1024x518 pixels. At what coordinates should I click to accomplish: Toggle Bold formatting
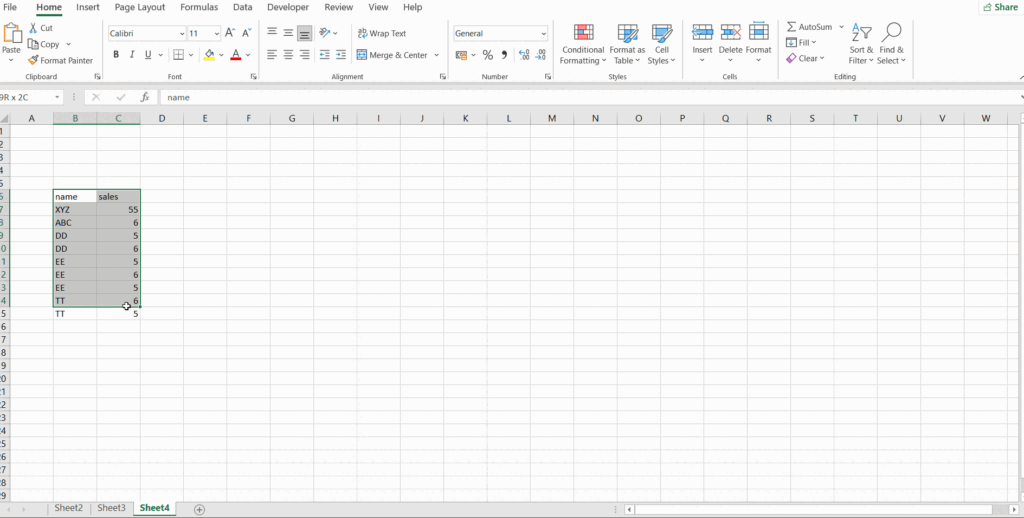click(x=116, y=55)
